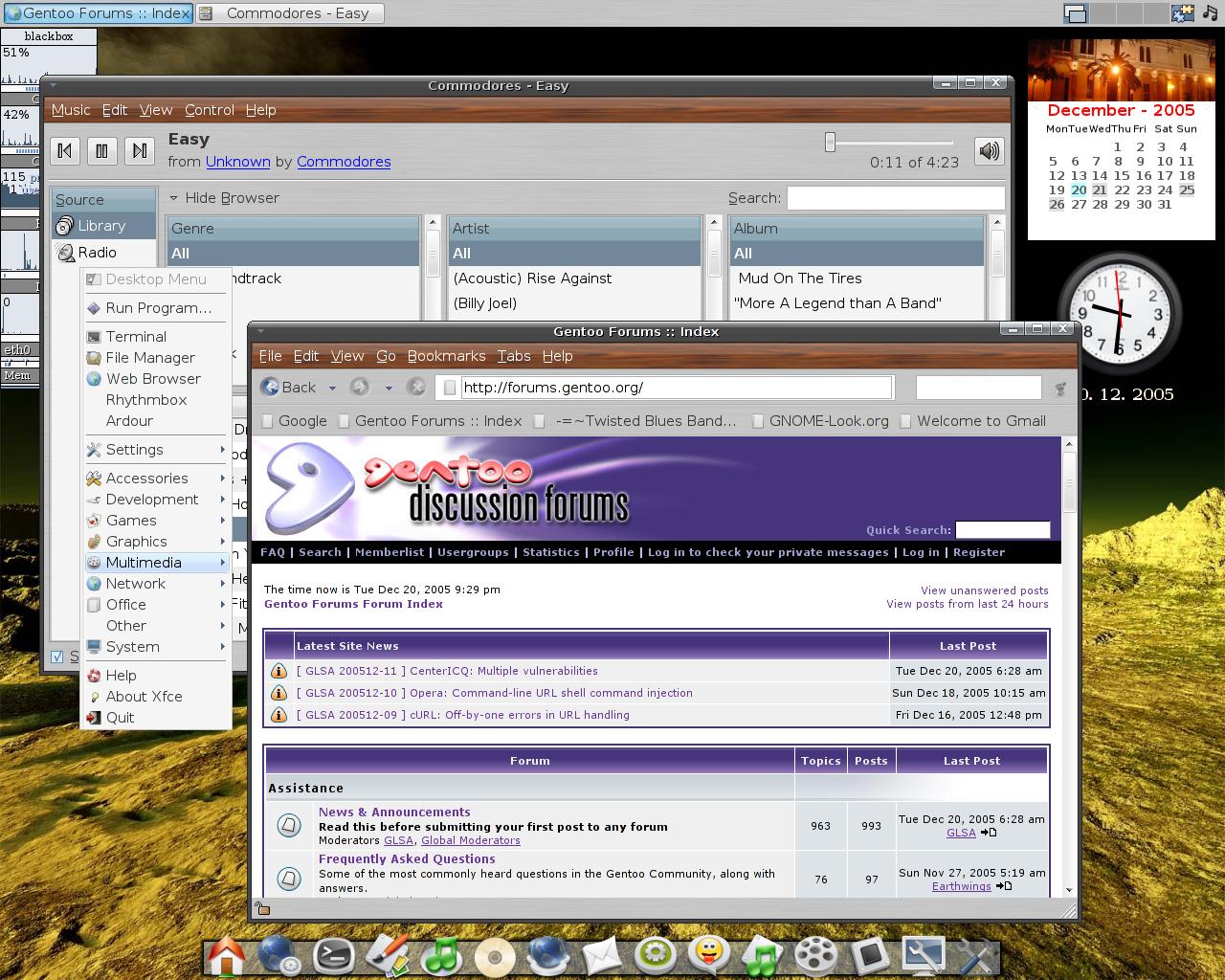
Task: Click the puzzle piece plugin icon in top panel
Action: tap(1183, 12)
